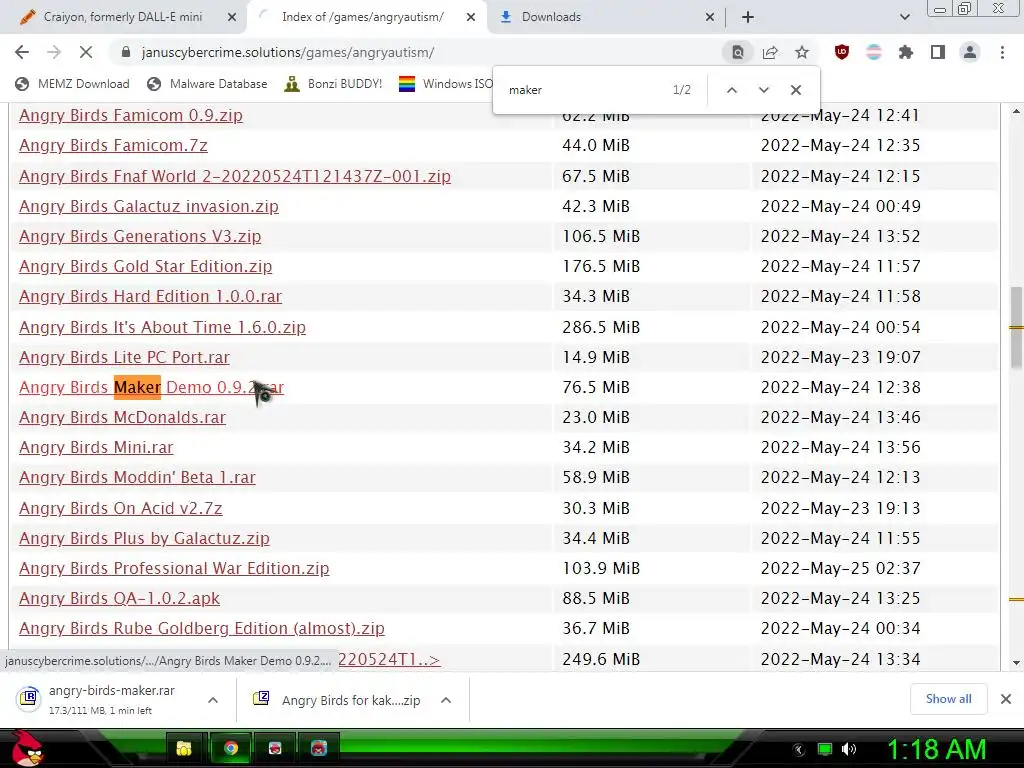Open the Extensions puzzle piece menu
The height and width of the screenshot is (768, 1024).
pyautogui.click(x=906, y=52)
